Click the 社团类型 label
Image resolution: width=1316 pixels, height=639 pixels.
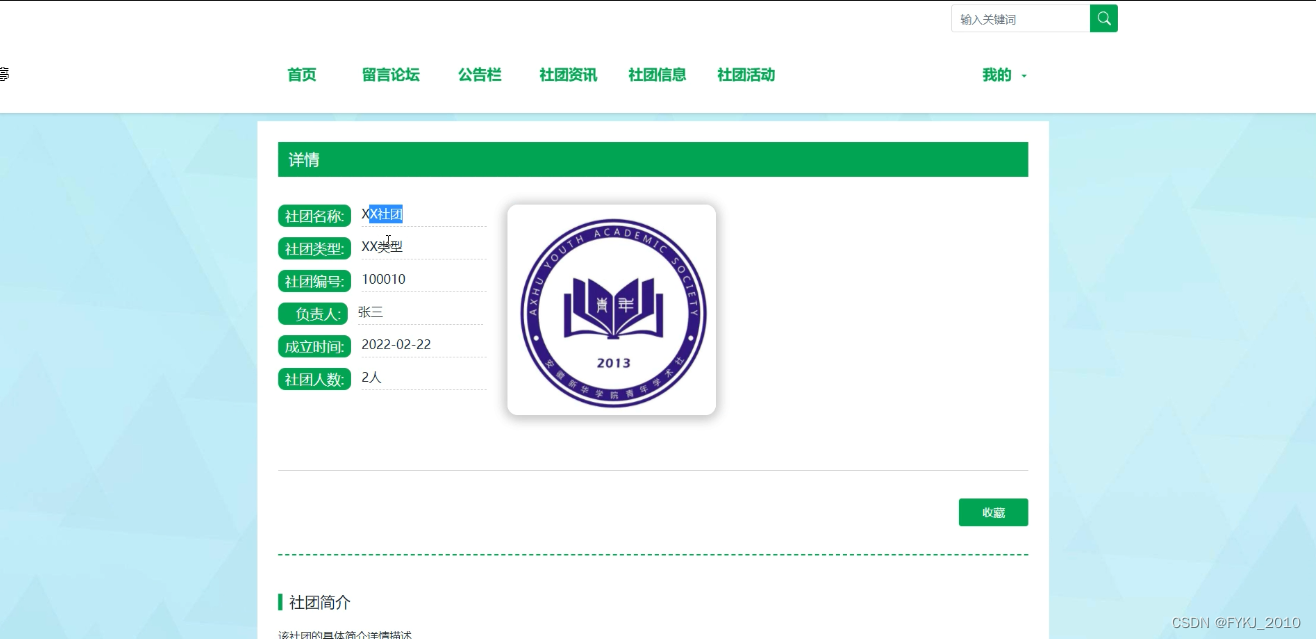[x=314, y=248]
